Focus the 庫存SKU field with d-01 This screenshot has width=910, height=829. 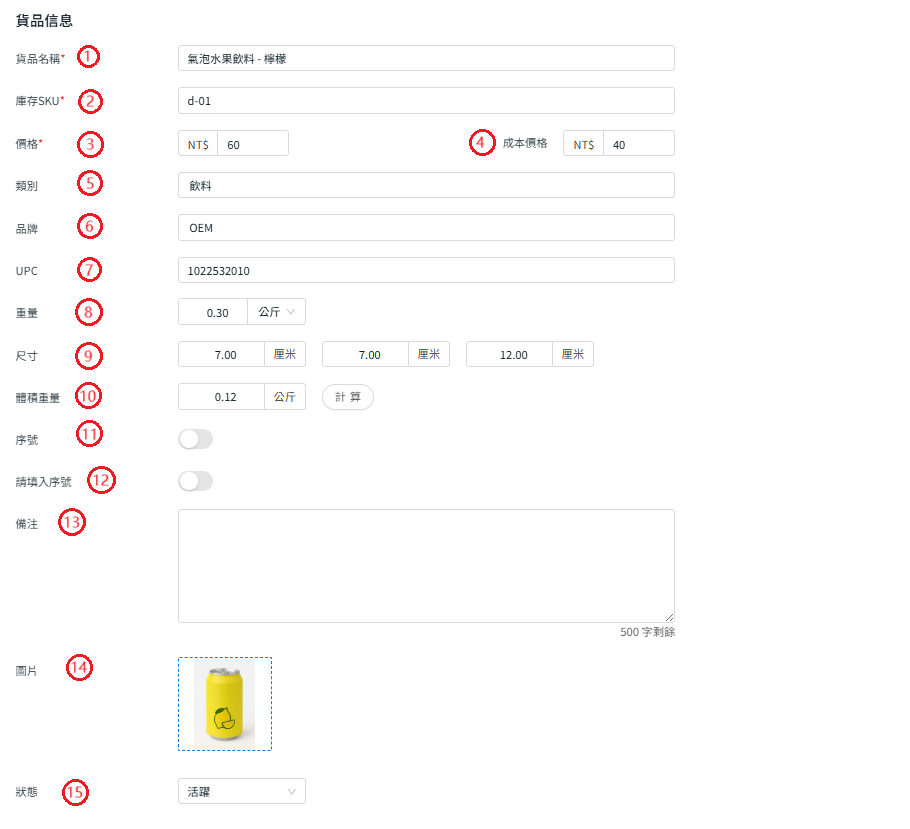426,100
